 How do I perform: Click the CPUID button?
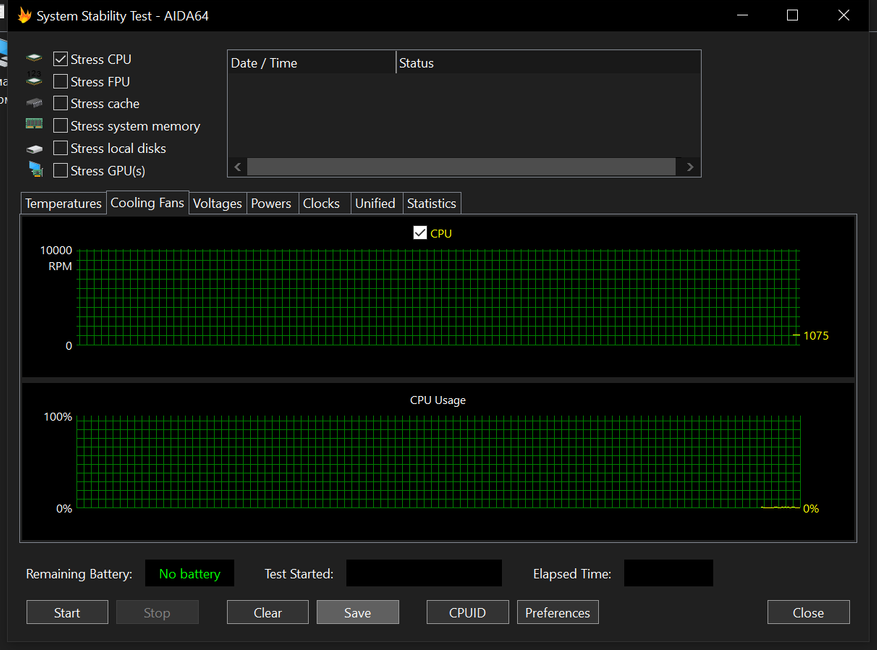click(x=467, y=613)
